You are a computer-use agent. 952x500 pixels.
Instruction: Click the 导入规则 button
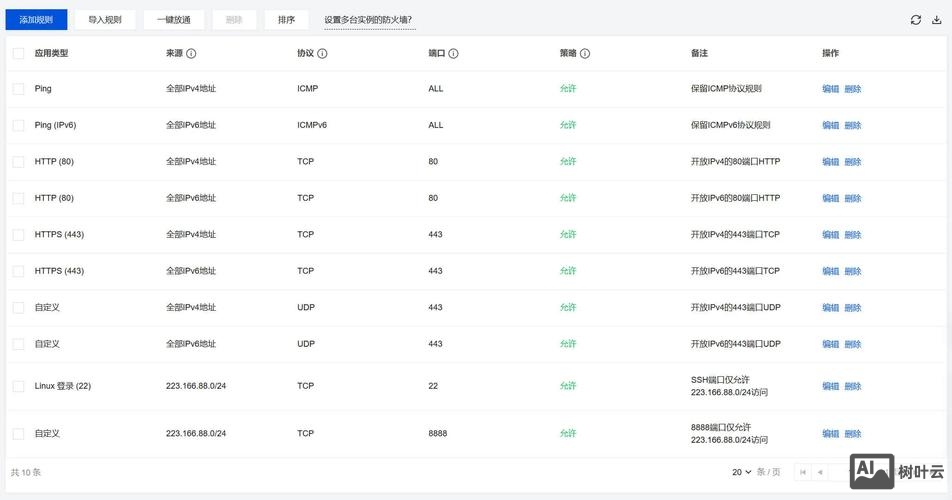point(104,20)
